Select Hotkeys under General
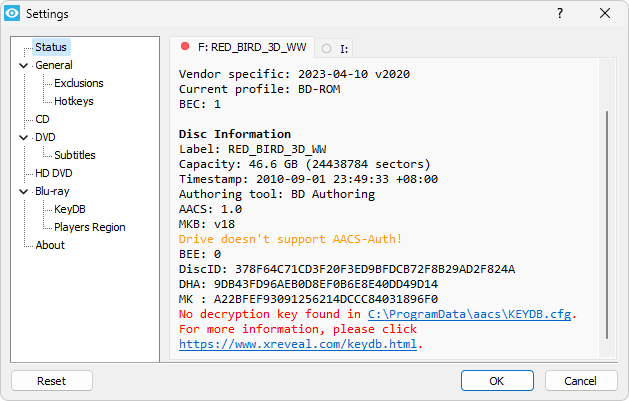 (74, 101)
